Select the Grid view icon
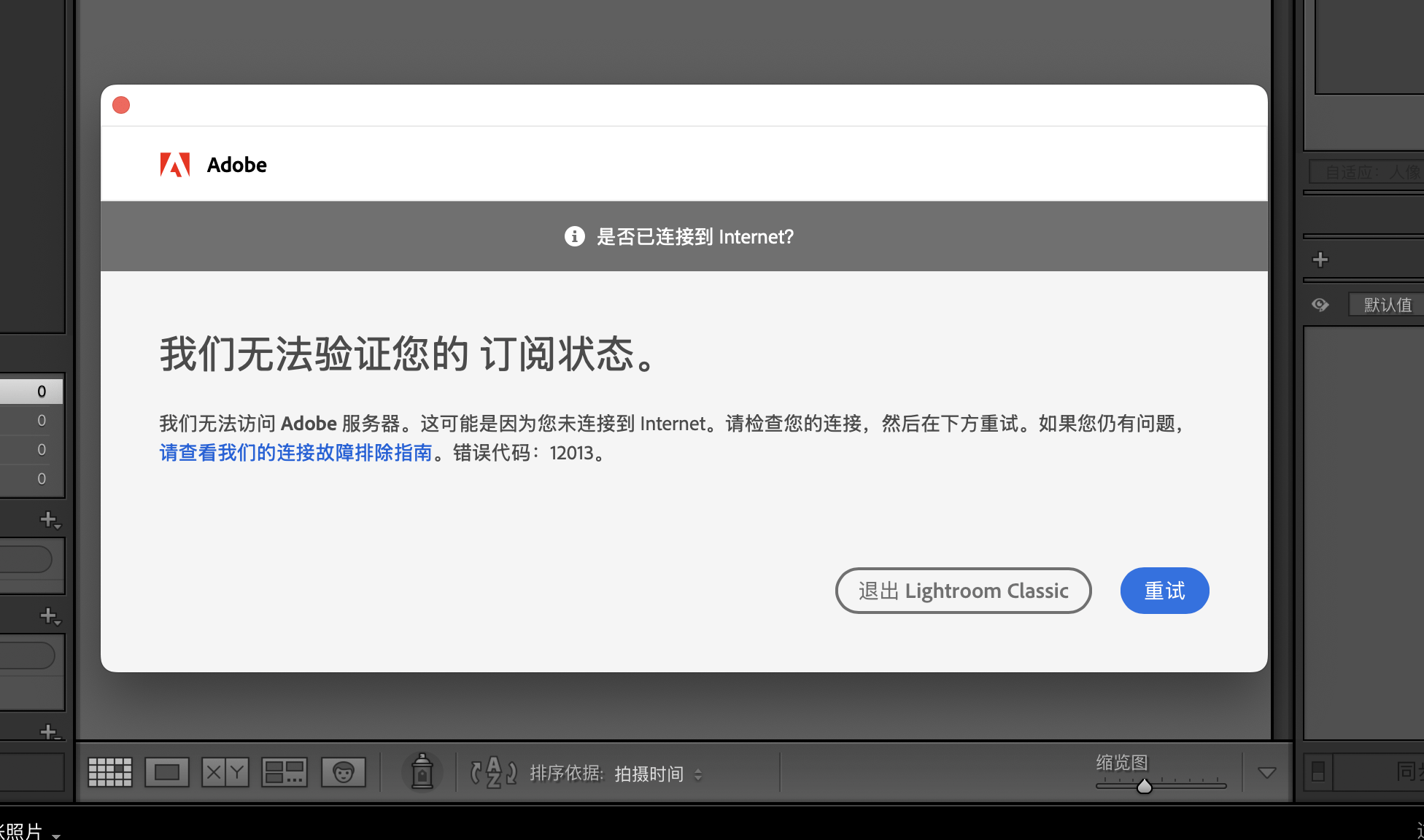This screenshot has height=840, width=1424. [x=110, y=771]
